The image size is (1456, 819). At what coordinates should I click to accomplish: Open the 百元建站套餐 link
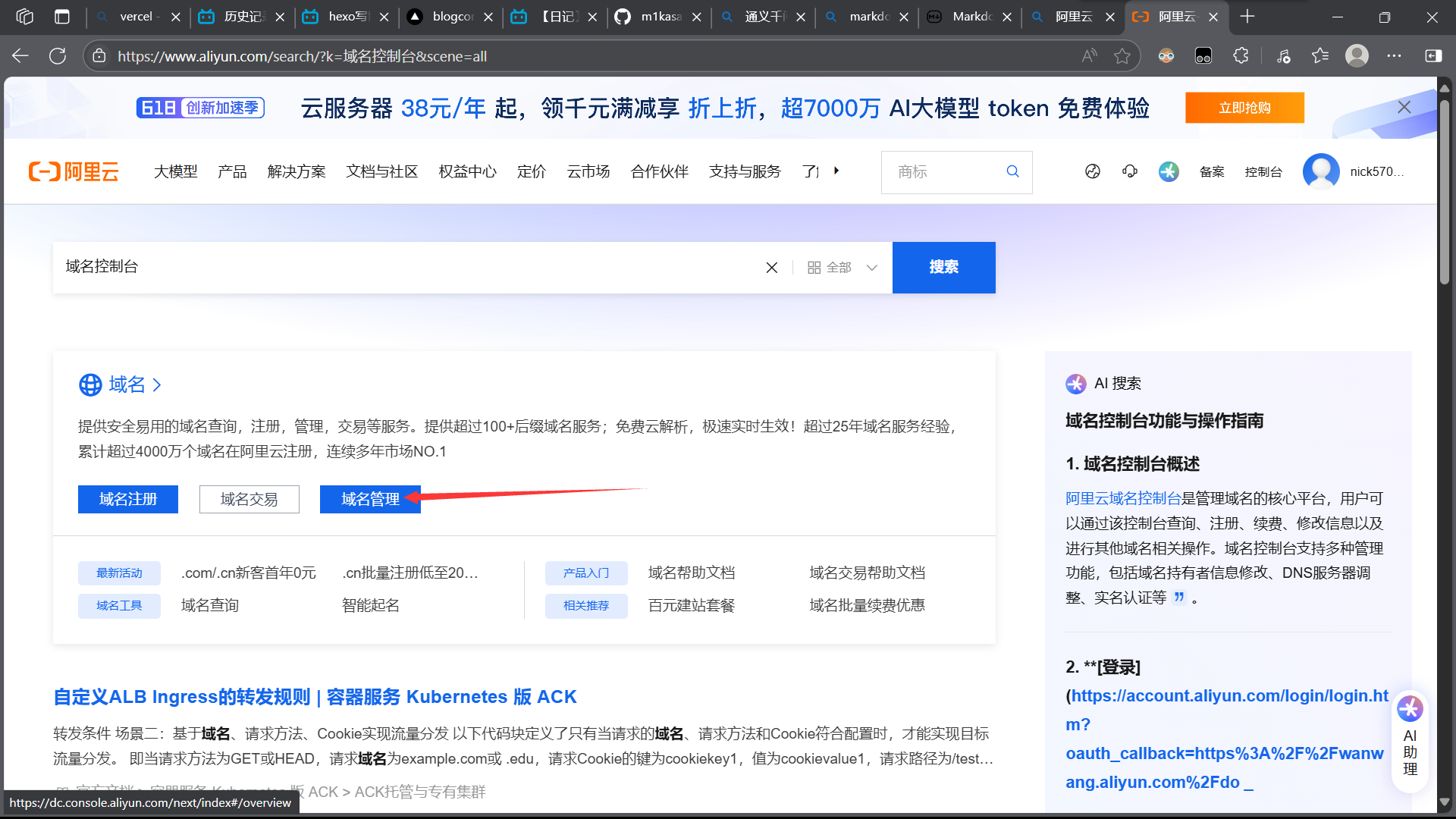click(692, 605)
